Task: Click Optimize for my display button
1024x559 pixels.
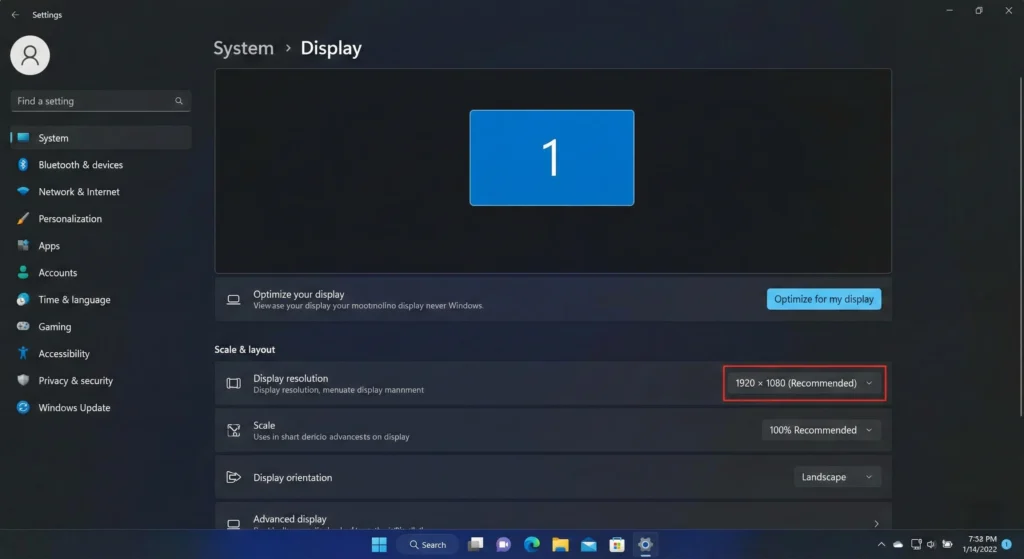Action: [x=823, y=299]
